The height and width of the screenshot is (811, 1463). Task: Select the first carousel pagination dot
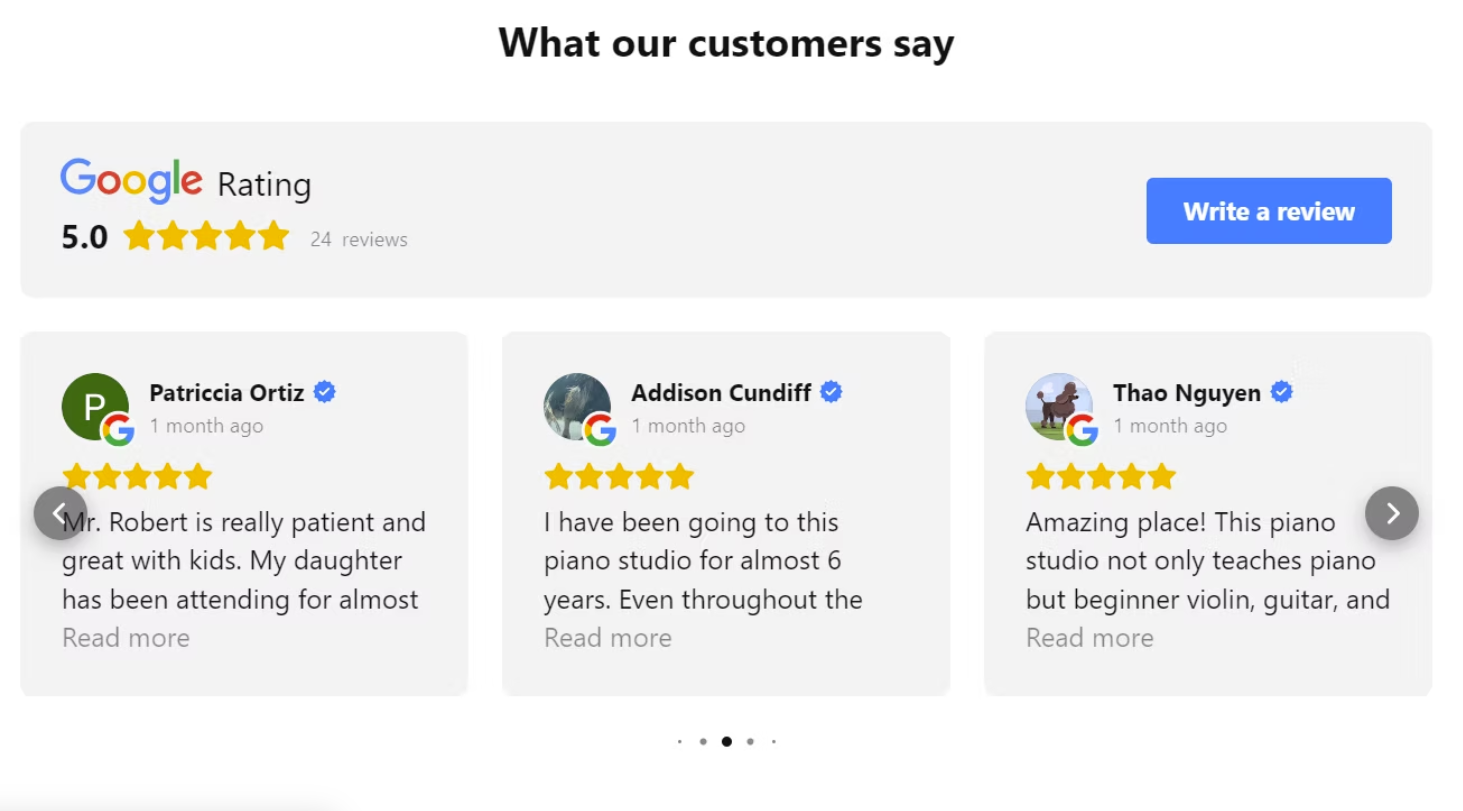click(x=680, y=742)
